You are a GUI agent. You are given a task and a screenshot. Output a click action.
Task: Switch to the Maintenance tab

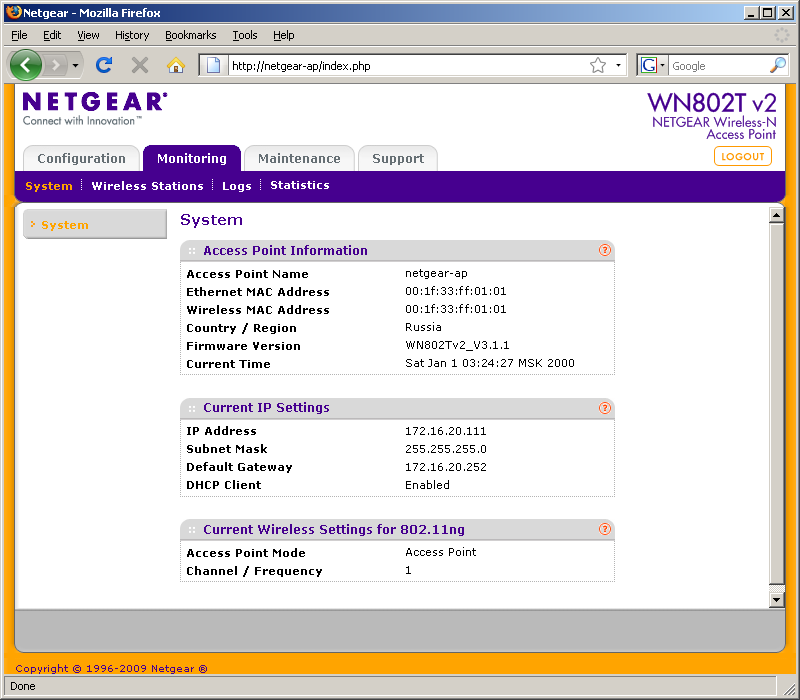[x=299, y=159]
